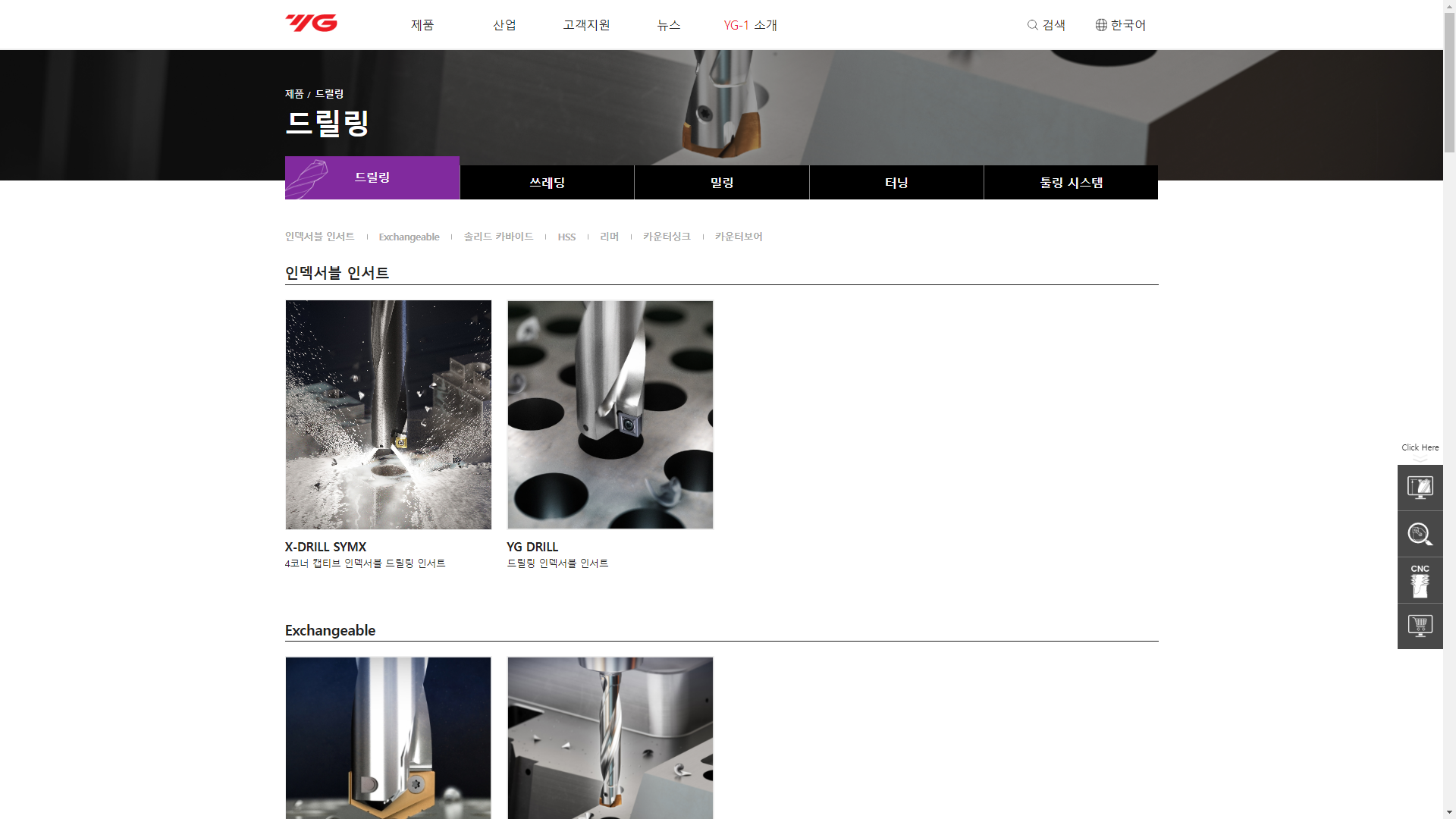Open the 고객지원 menu
Viewport: 1456px width, 819px height.
pos(586,25)
